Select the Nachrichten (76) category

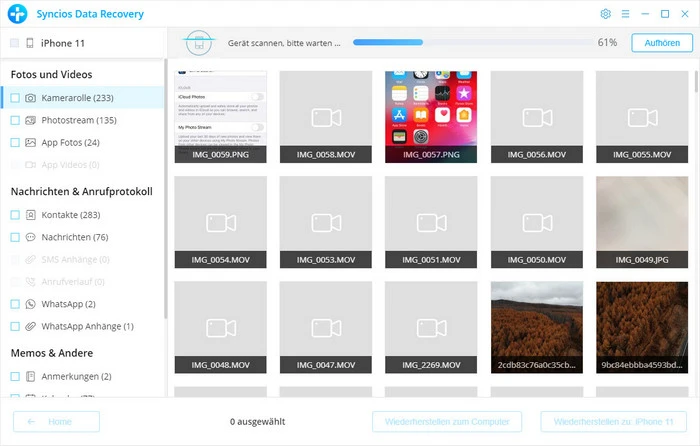tap(74, 237)
